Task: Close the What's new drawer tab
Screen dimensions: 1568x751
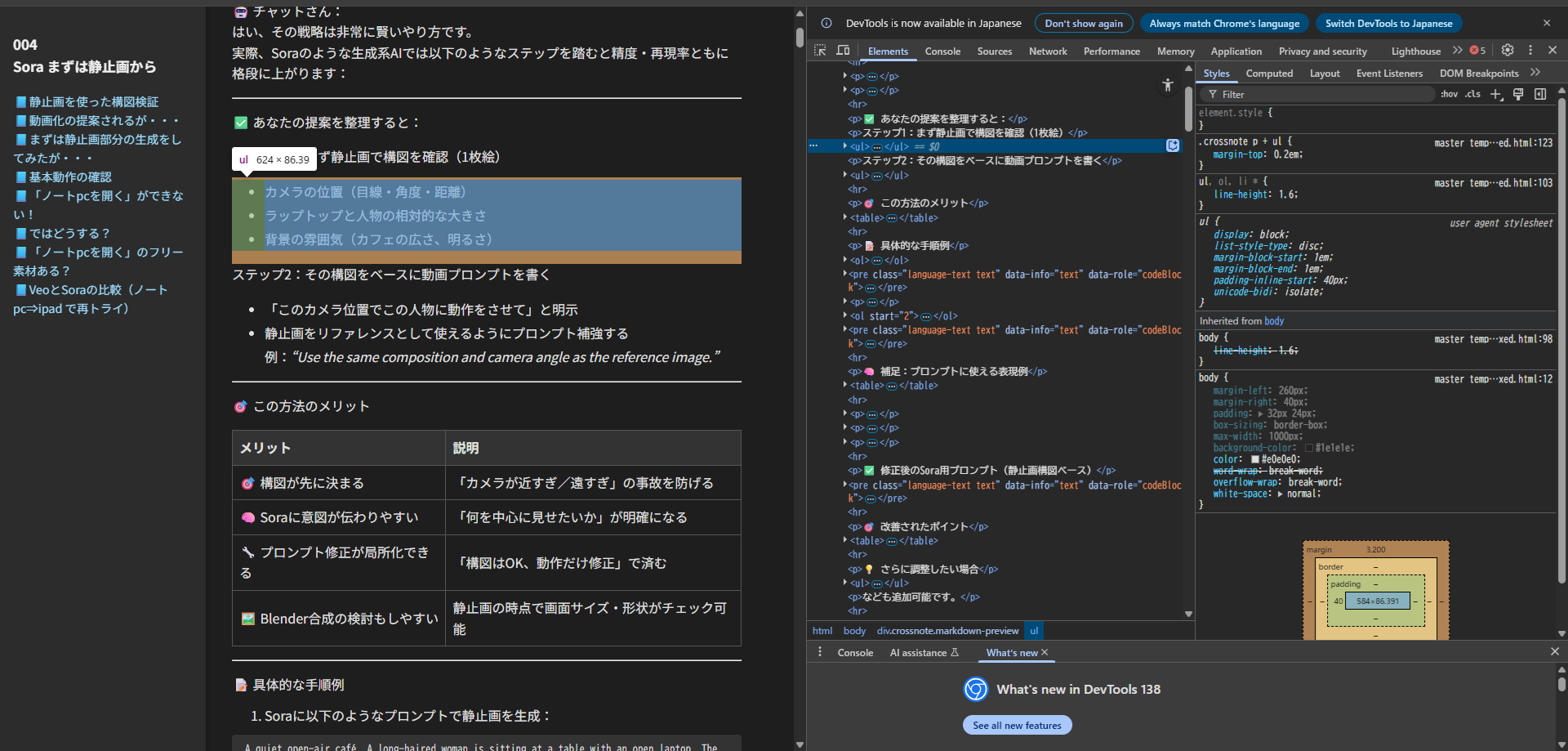Action: (1045, 652)
